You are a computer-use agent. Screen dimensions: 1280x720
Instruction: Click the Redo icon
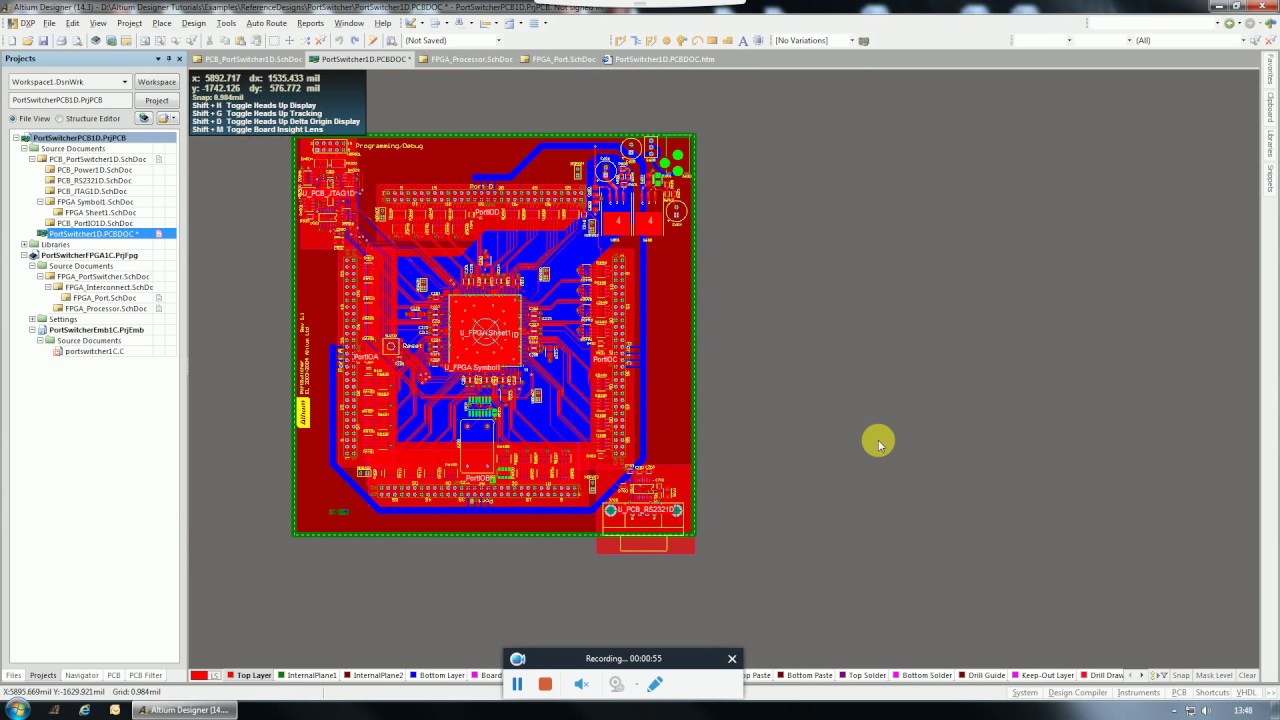coord(354,40)
